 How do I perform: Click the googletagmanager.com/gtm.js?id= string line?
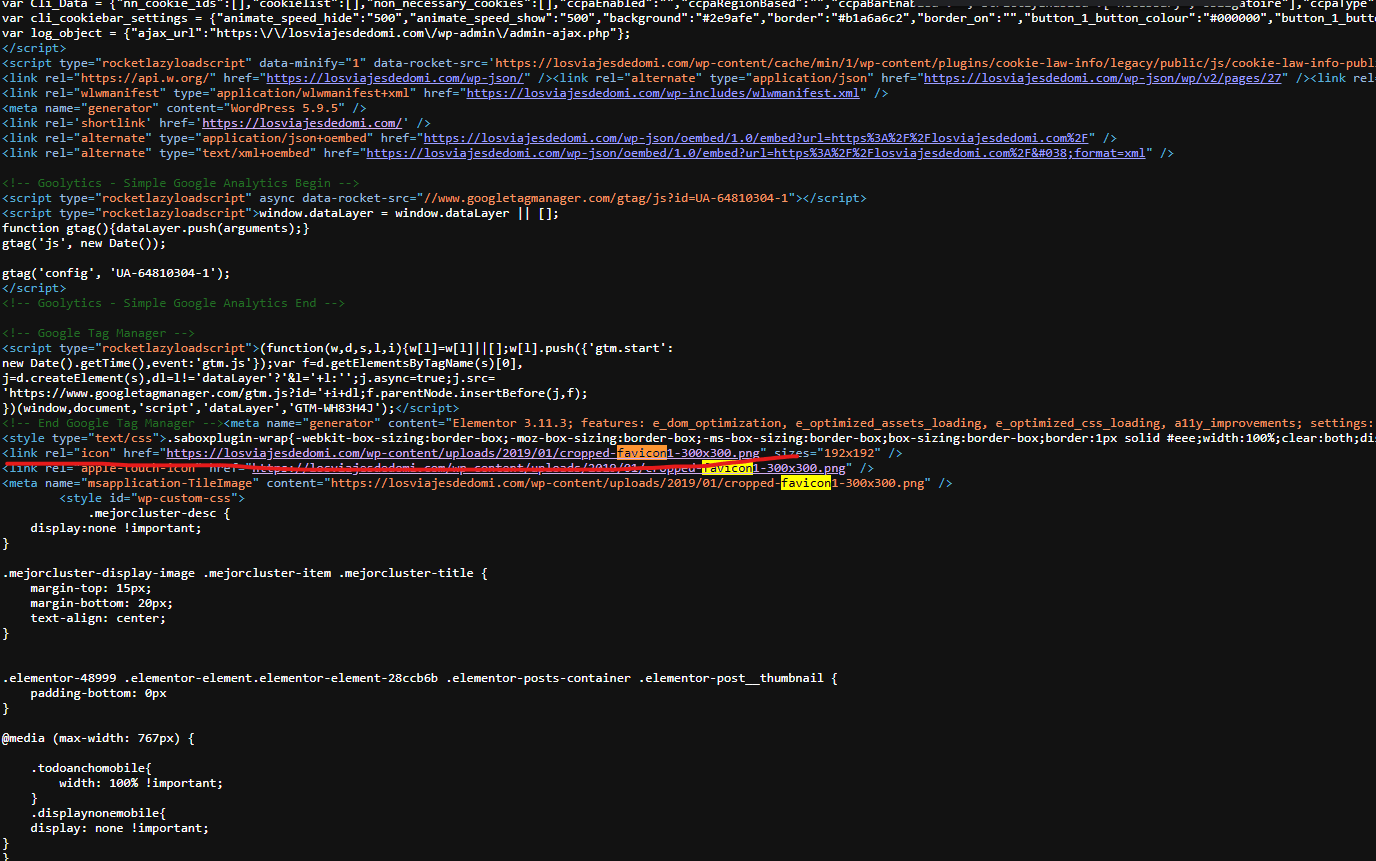(x=295, y=393)
